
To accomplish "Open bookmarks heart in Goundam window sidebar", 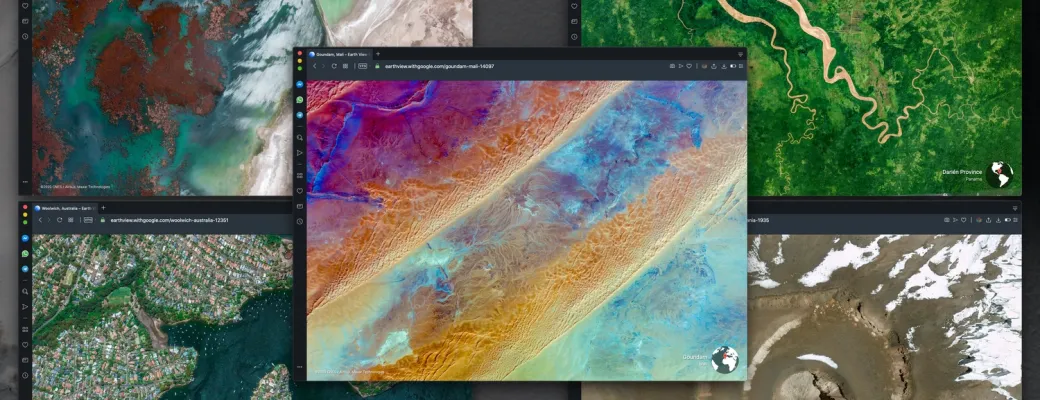I will (x=300, y=191).
